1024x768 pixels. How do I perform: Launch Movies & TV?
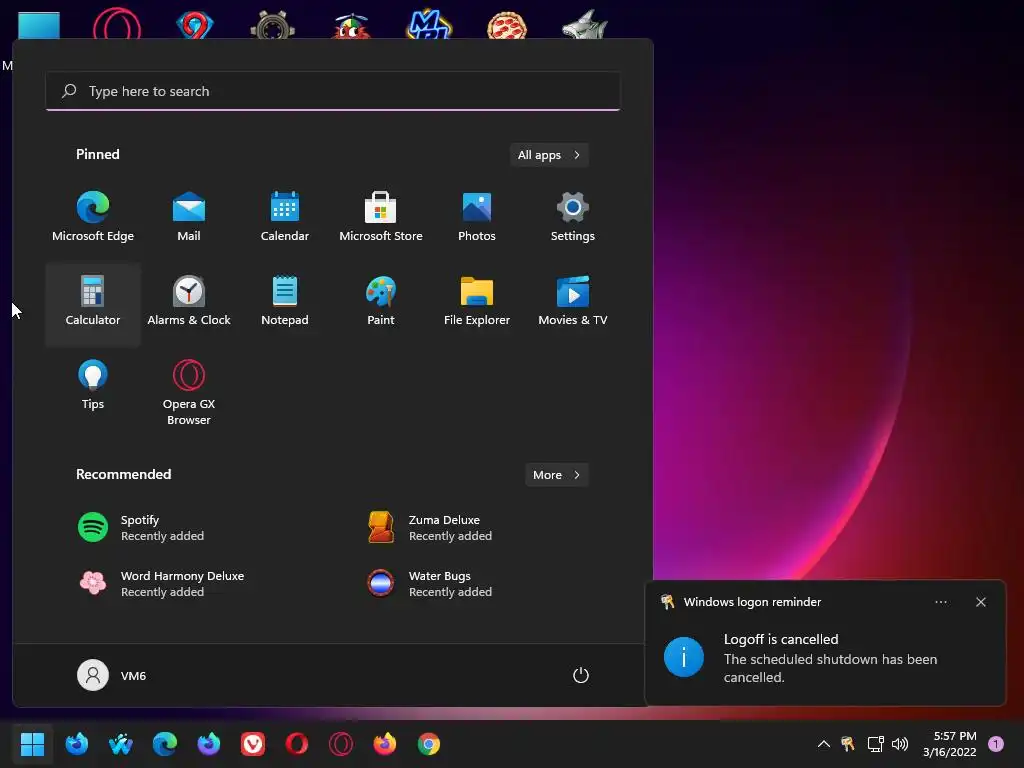[x=573, y=302]
